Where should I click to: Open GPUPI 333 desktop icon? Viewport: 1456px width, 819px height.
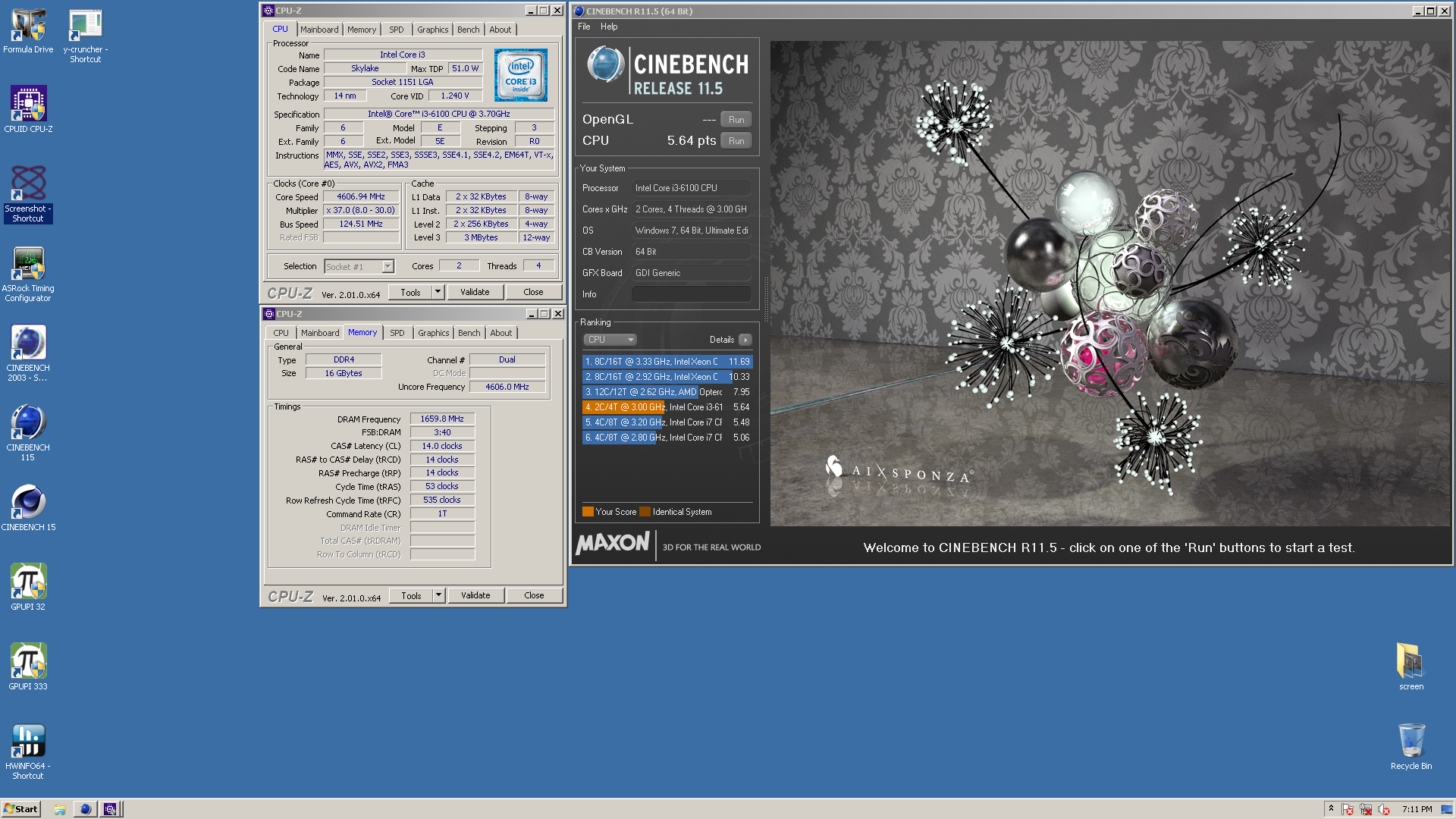[28, 667]
